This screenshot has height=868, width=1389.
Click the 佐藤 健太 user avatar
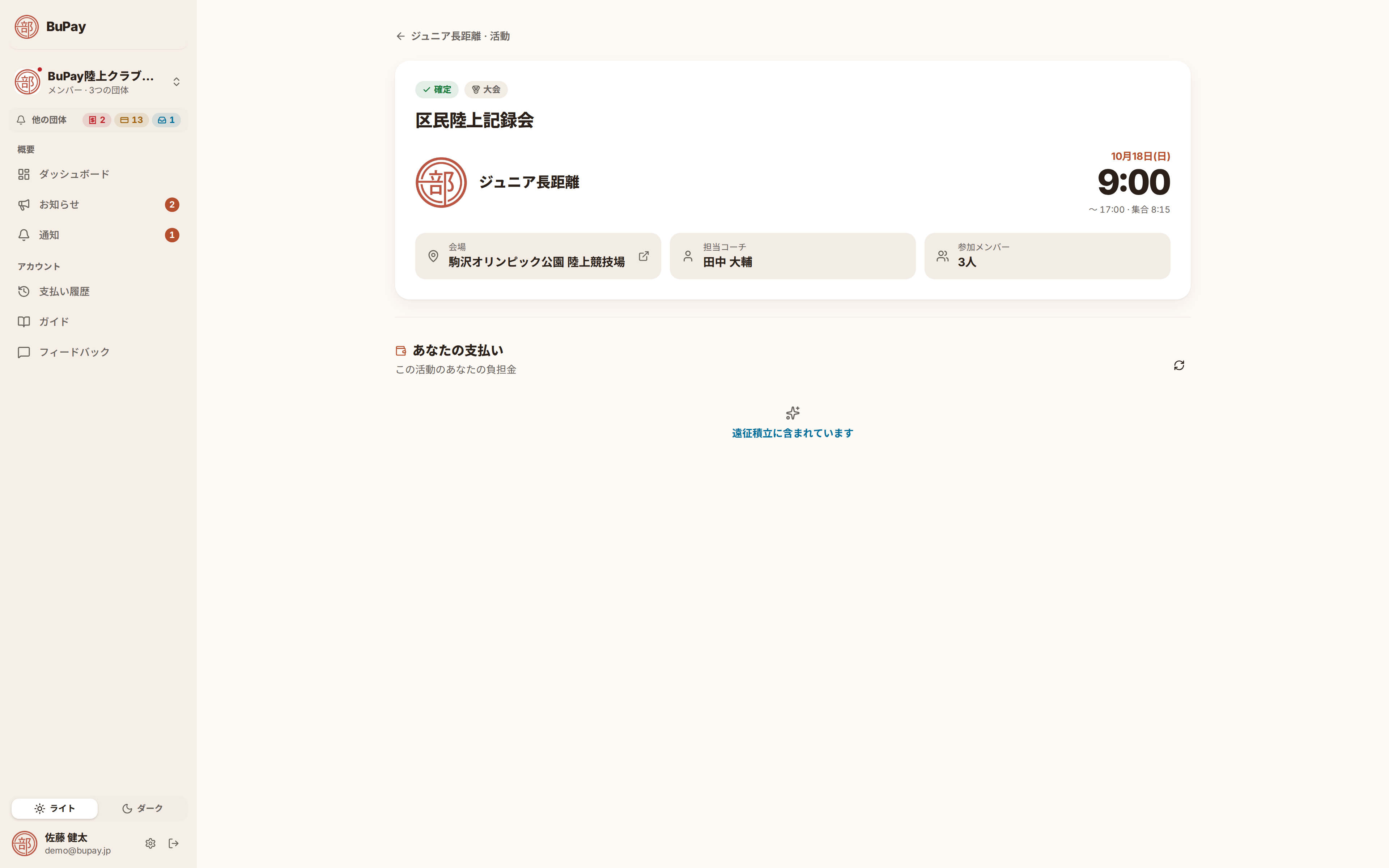point(25,843)
